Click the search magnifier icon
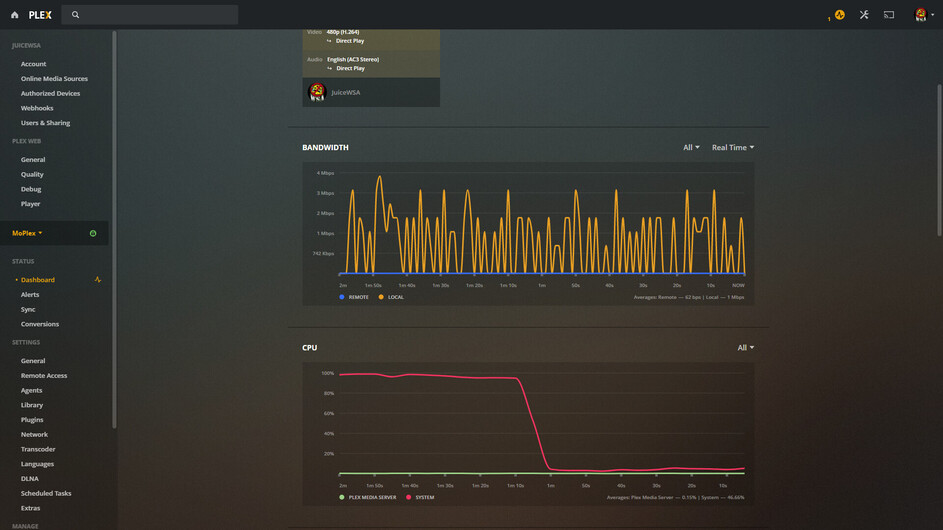 pos(75,15)
